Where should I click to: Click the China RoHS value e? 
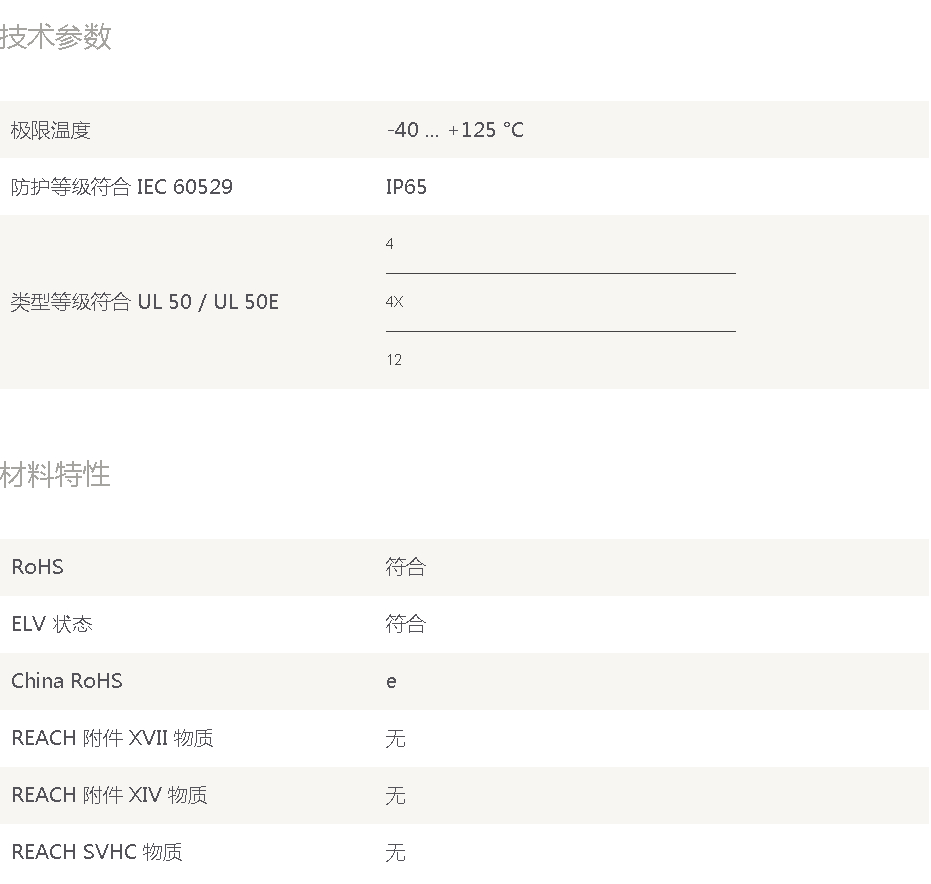point(391,682)
